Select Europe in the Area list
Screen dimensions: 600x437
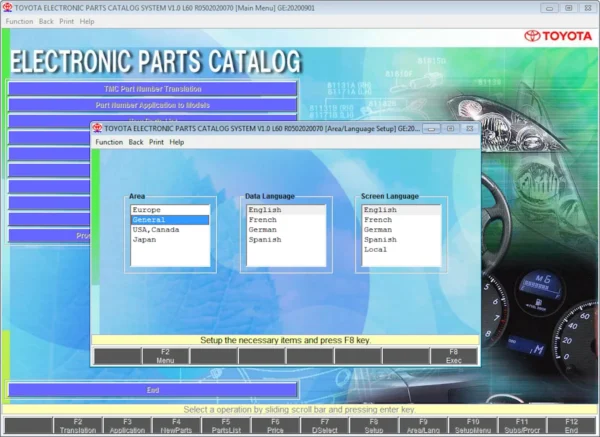[x=146, y=210]
